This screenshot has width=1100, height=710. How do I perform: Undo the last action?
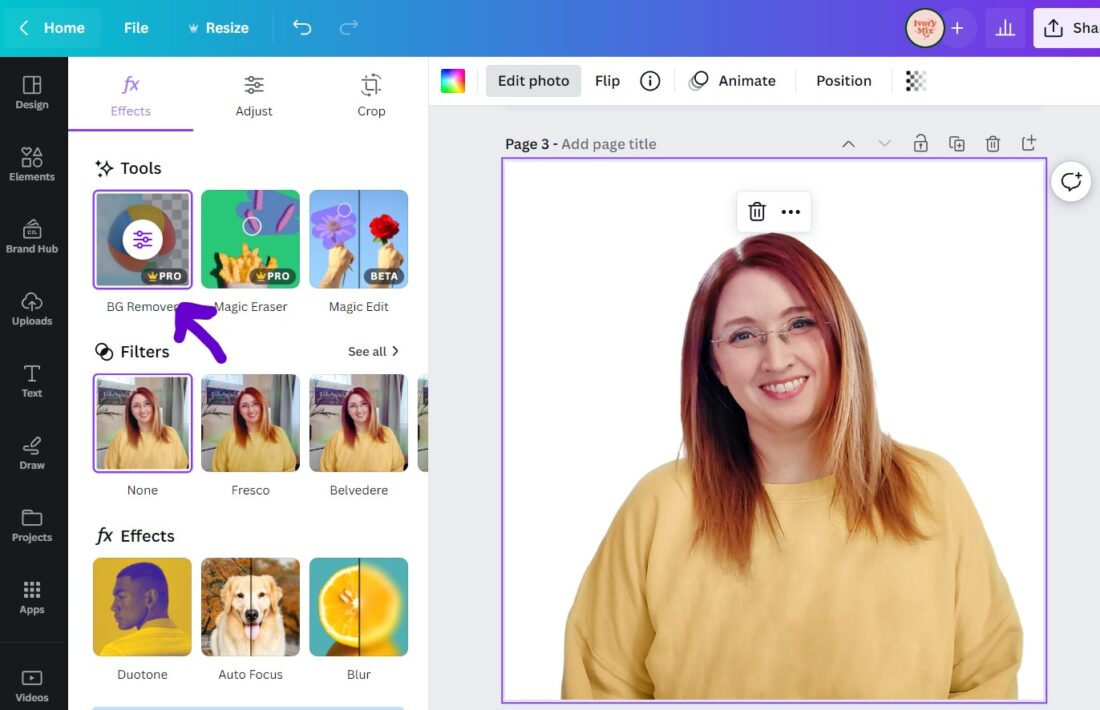pyautogui.click(x=301, y=28)
